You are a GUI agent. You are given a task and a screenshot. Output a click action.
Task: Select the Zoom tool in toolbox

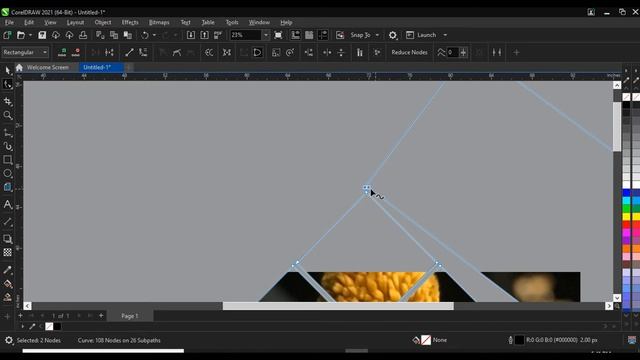[x=7, y=115]
